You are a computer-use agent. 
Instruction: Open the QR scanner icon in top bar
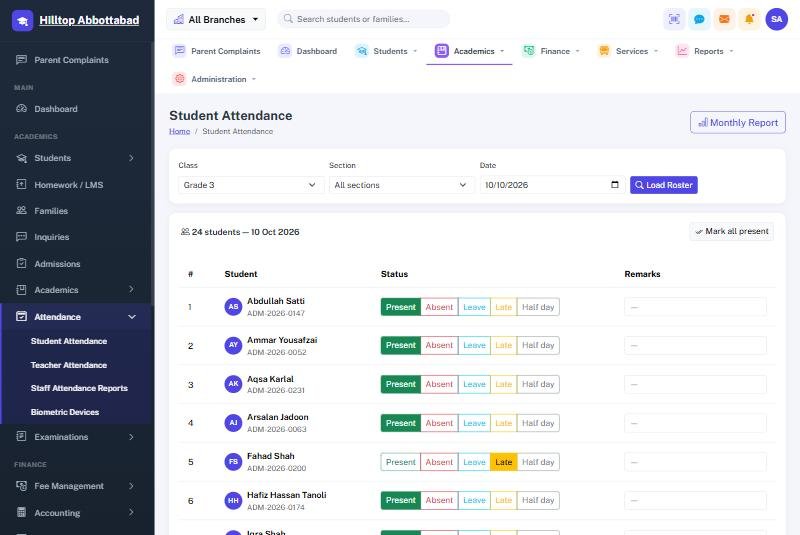pyautogui.click(x=674, y=19)
